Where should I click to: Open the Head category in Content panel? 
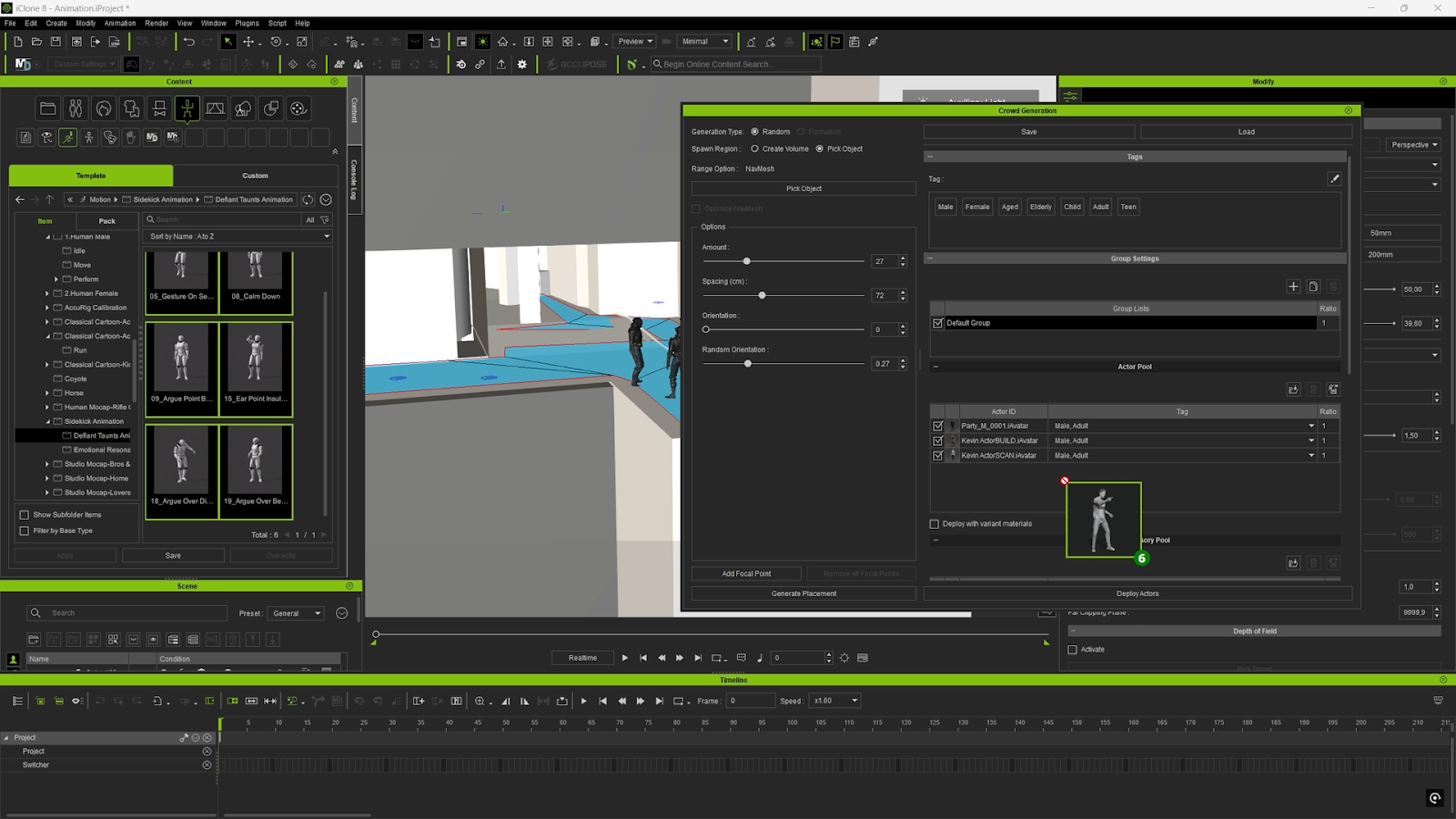[104, 108]
